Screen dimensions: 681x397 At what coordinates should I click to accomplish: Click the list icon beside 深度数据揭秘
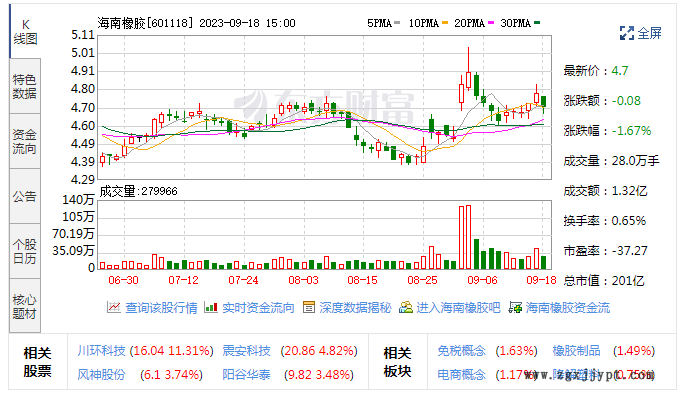tap(309, 308)
